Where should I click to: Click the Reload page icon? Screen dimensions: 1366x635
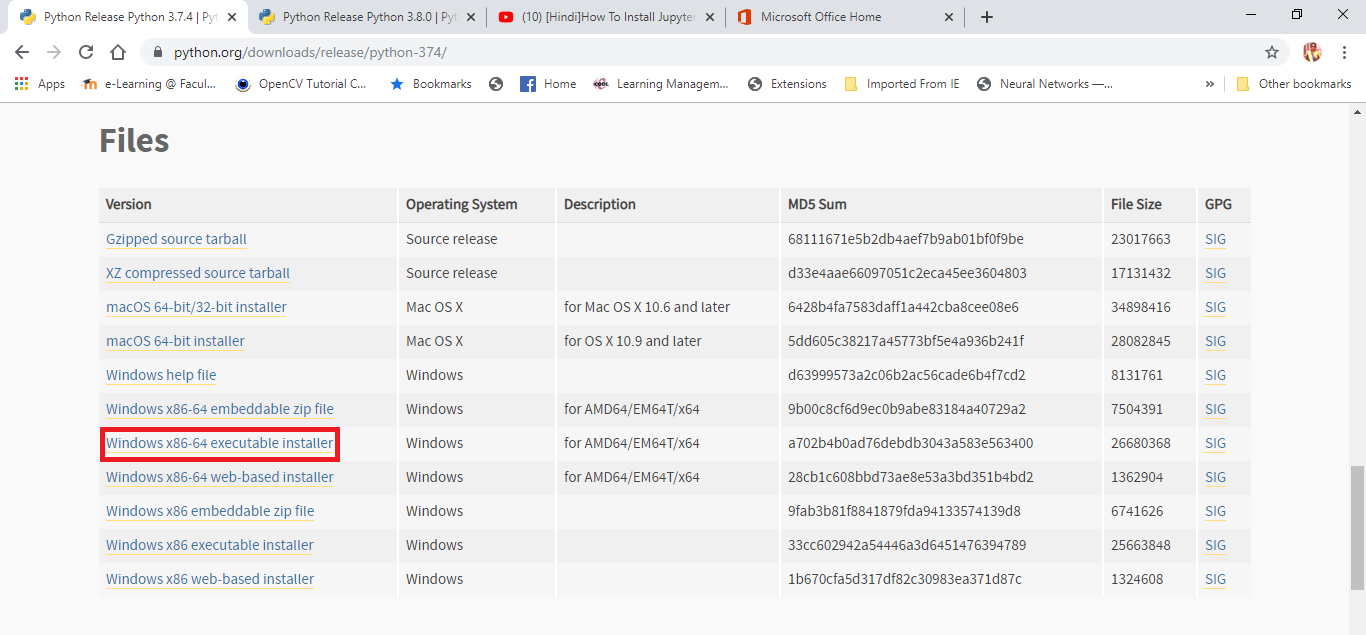point(85,52)
